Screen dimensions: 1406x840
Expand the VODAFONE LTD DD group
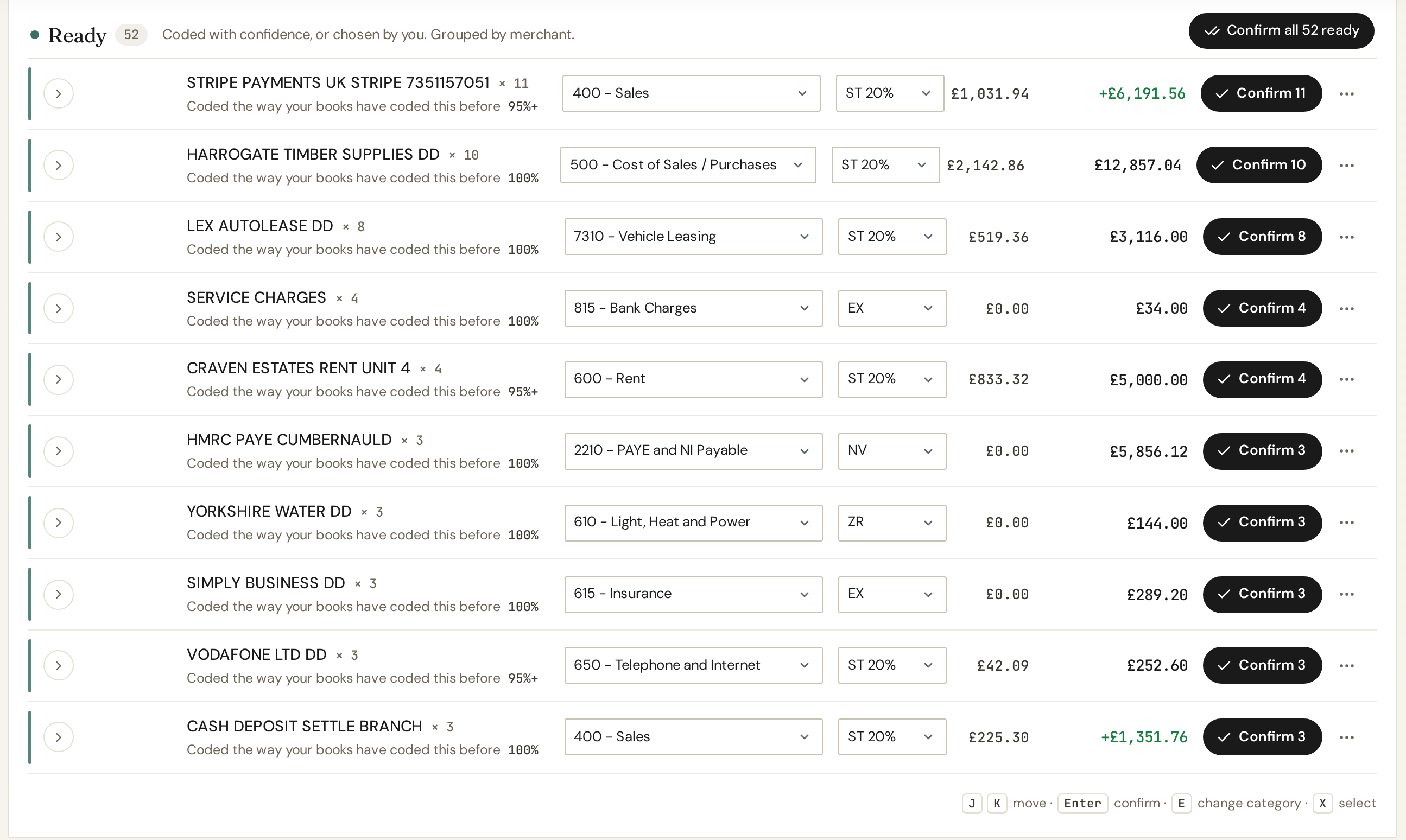(58, 666)
